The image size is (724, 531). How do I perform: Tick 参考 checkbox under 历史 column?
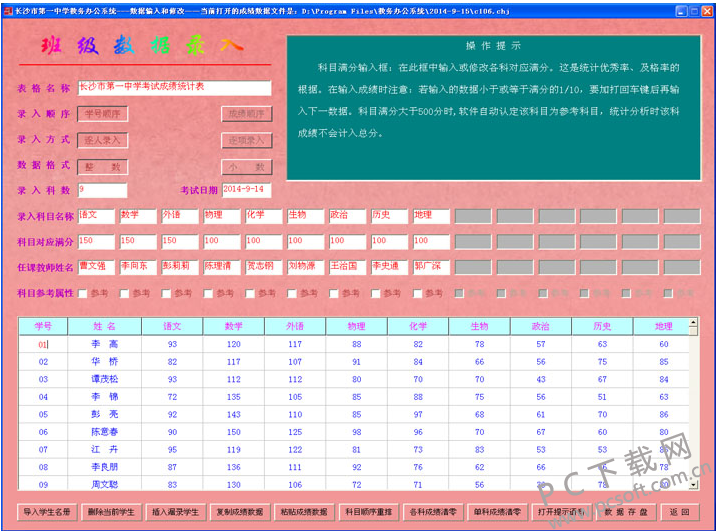click(376, 293)
